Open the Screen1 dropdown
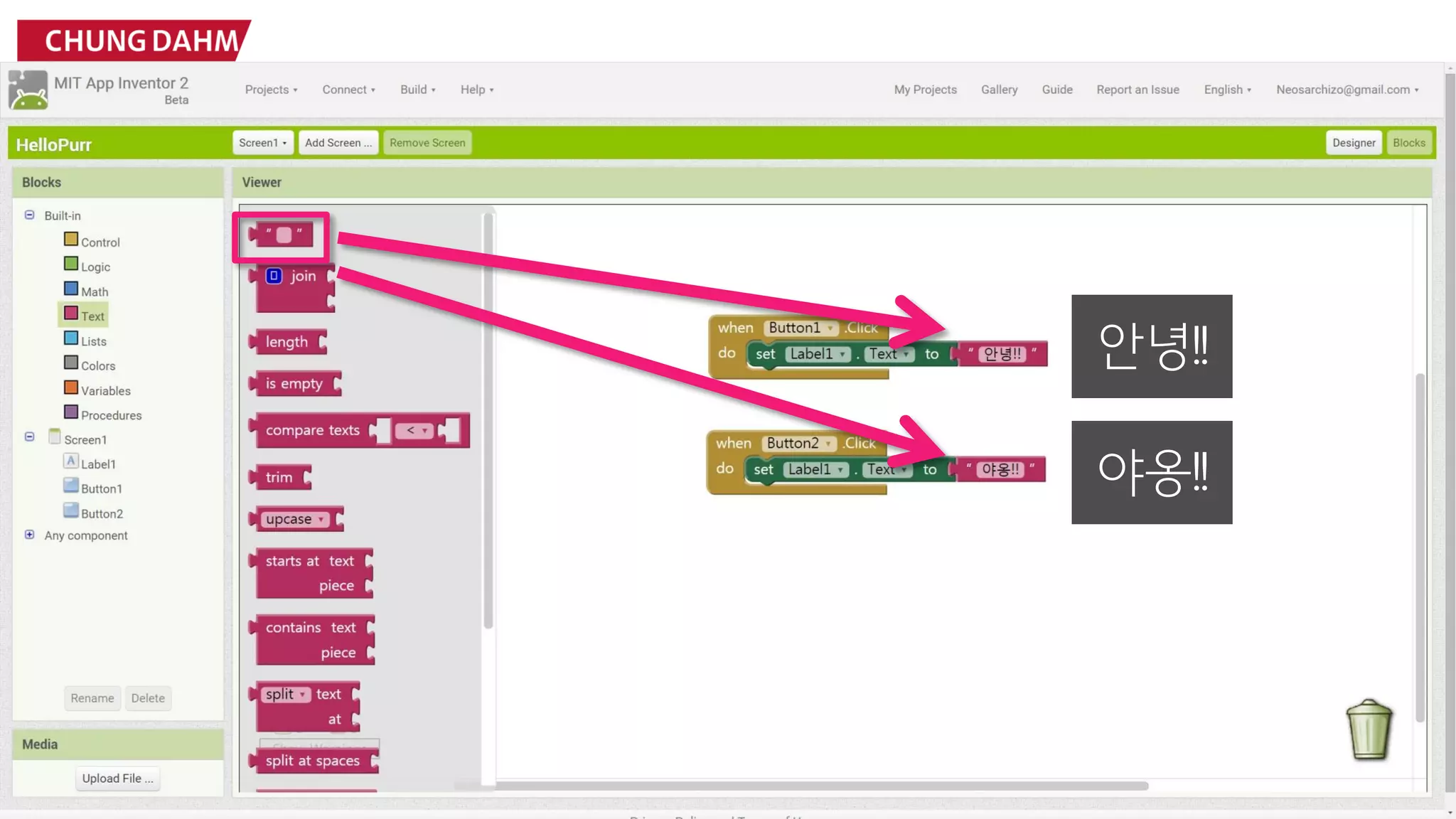1456x819 pixels. coord(262,143)
